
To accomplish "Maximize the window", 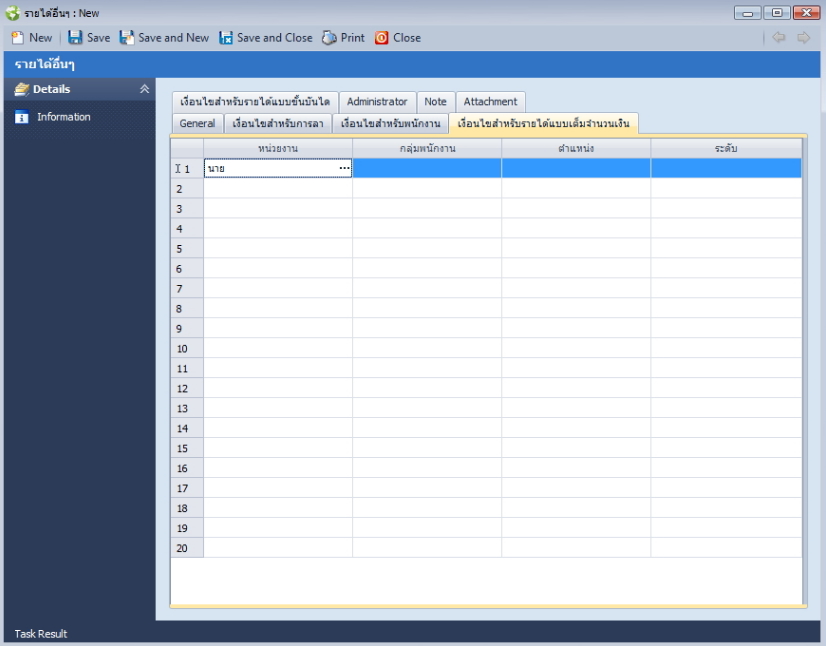I will [777, 13].
